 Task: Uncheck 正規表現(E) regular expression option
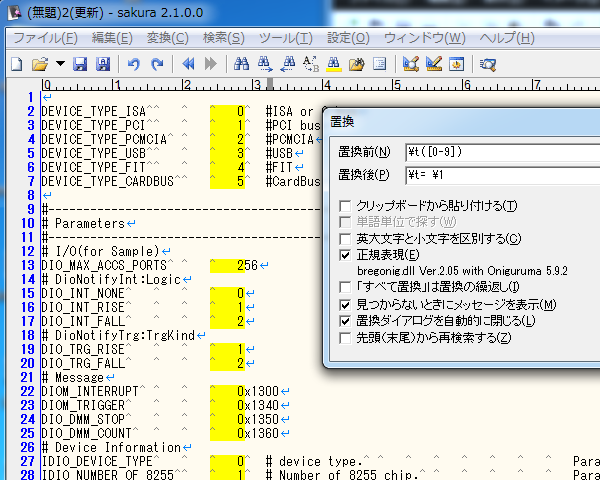click(x=345, y=255)
